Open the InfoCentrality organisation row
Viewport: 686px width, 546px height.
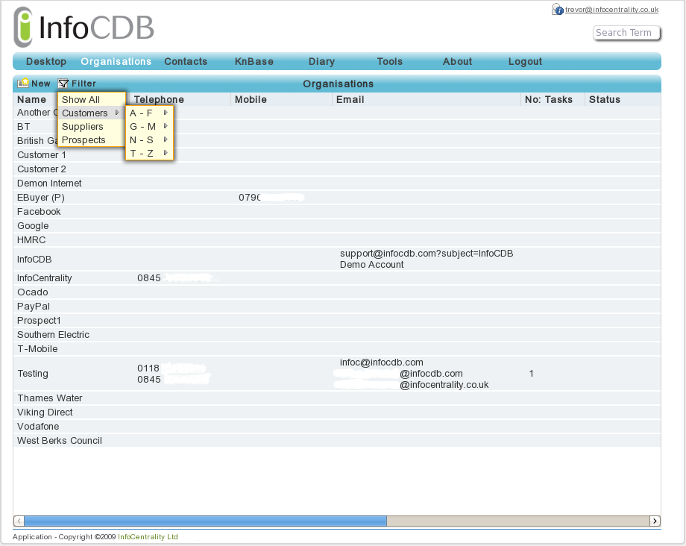click(x=337, y=278)
